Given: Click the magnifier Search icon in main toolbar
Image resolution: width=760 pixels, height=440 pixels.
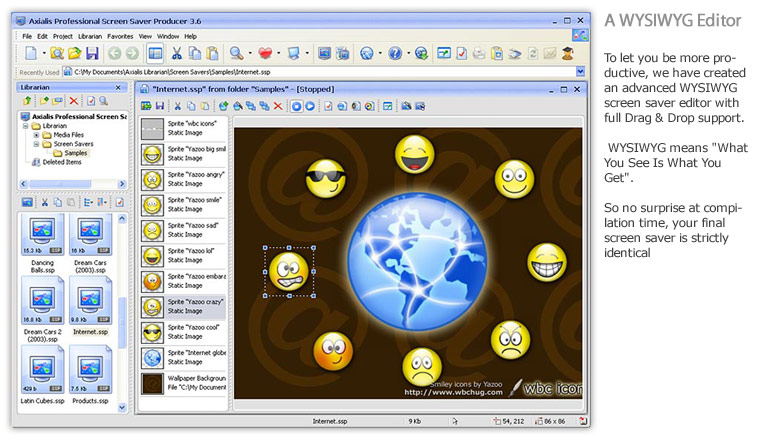Looking at the screenshot, I should point(236,53).
